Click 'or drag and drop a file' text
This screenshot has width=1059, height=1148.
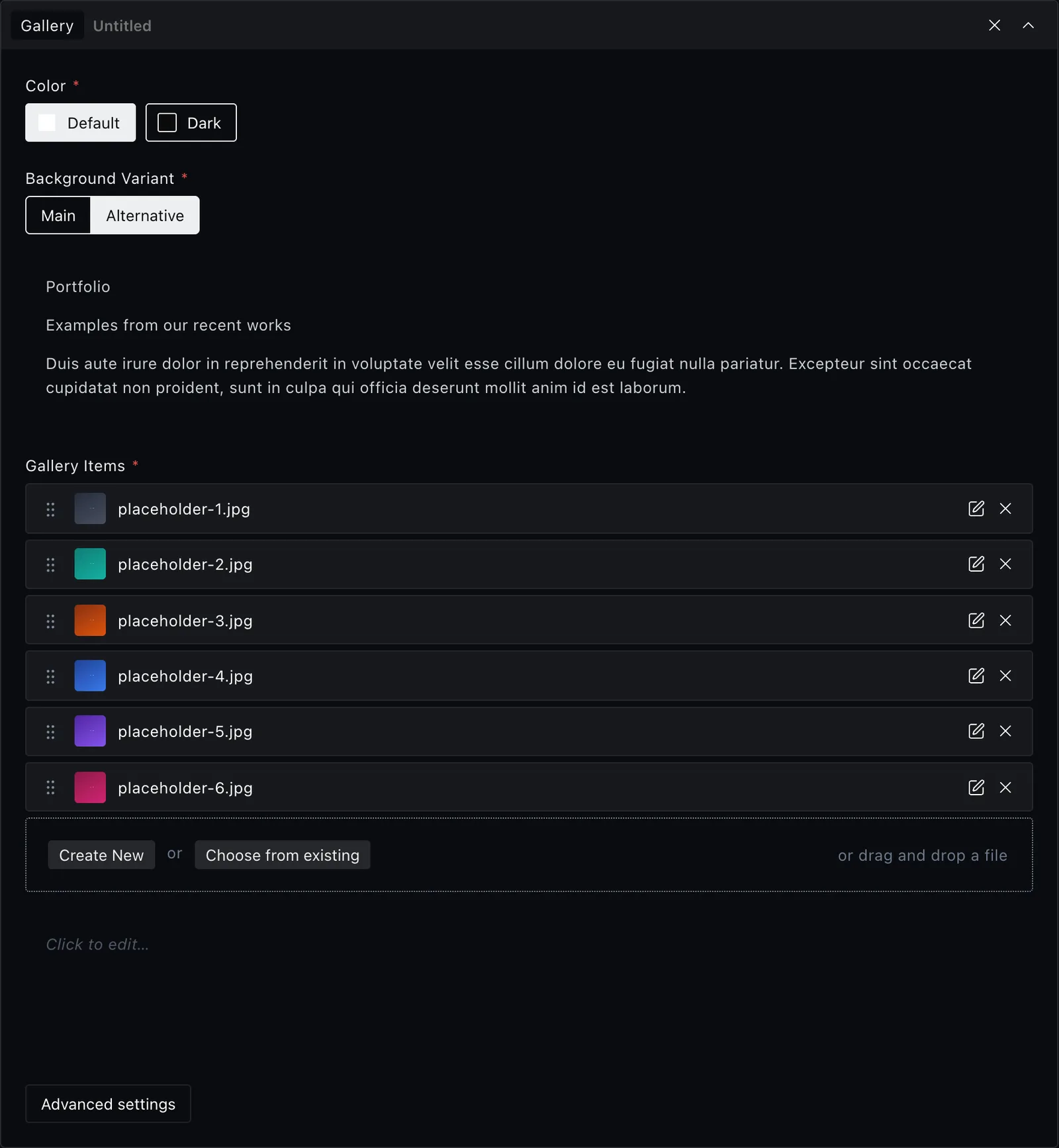coord(923,856)
